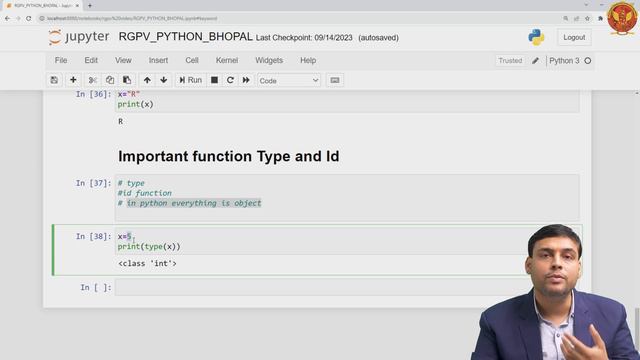Click the Logout button
640x360 pixels.
(574, 37)
